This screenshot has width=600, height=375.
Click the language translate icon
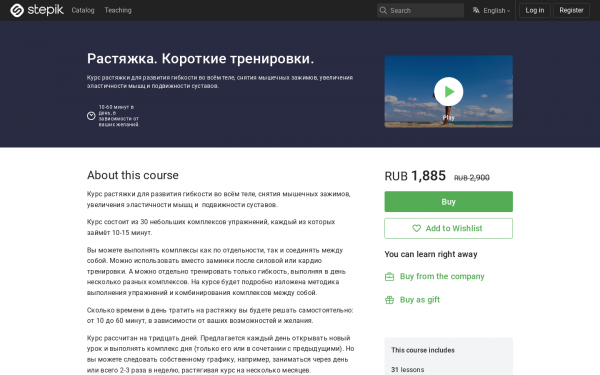click(x=476, y=10)
